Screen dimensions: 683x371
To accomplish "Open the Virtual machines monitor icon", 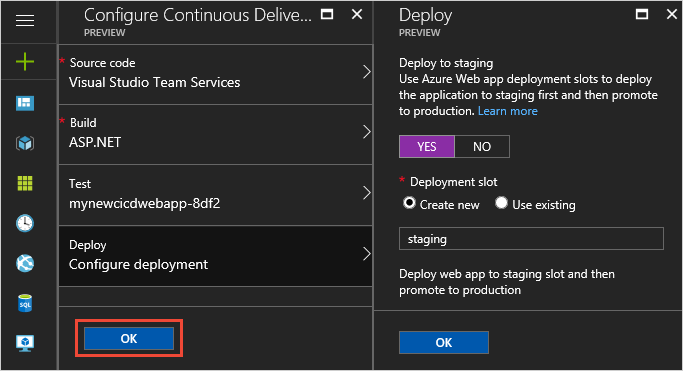I will pyautogui.click(x=25, y=343).
